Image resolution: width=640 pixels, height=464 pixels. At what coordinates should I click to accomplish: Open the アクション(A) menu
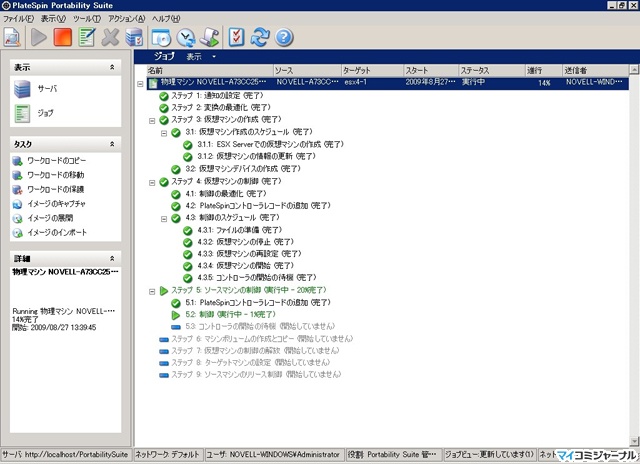pyautogui.click(x=127, y=18)
